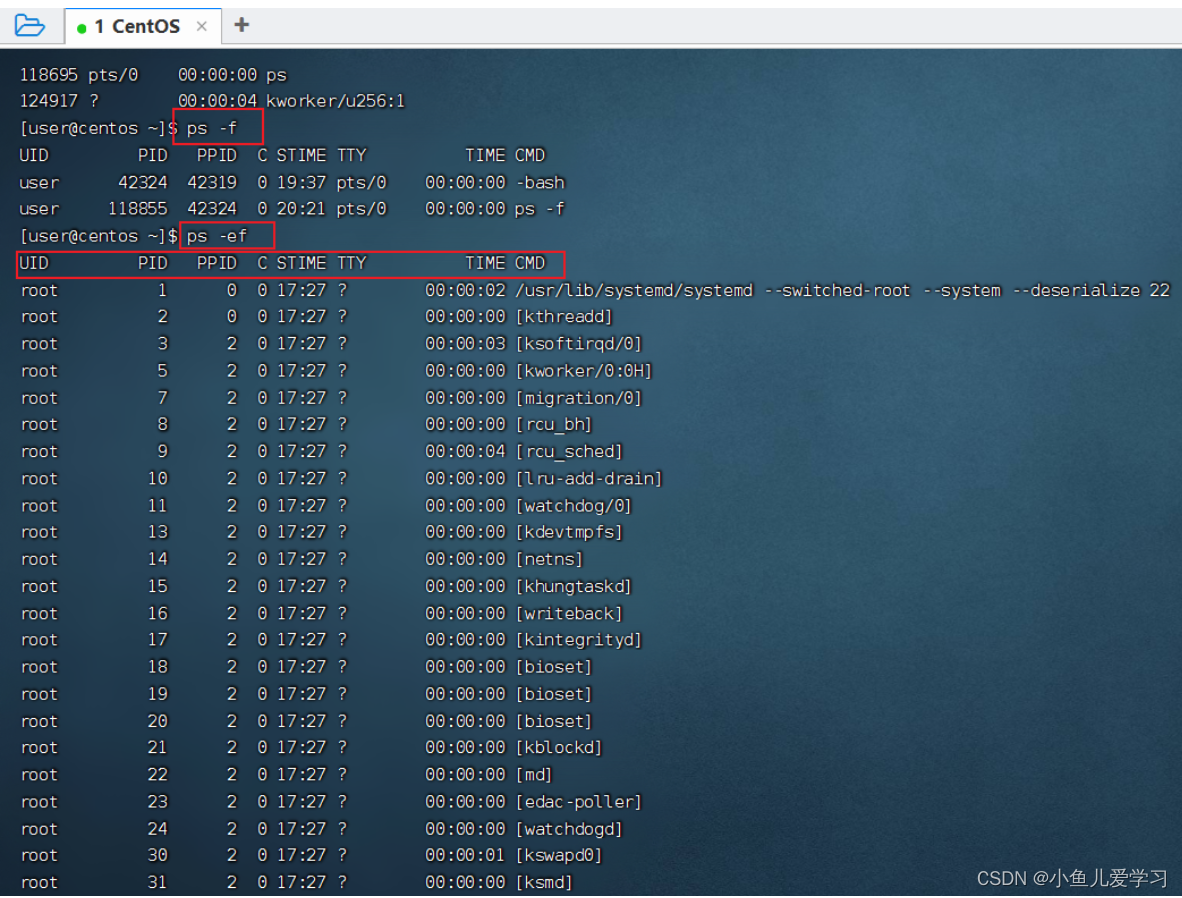Close the 1 CentOS tab
The height and width of the screenshot is (898, 1182).
coord(201,26)
